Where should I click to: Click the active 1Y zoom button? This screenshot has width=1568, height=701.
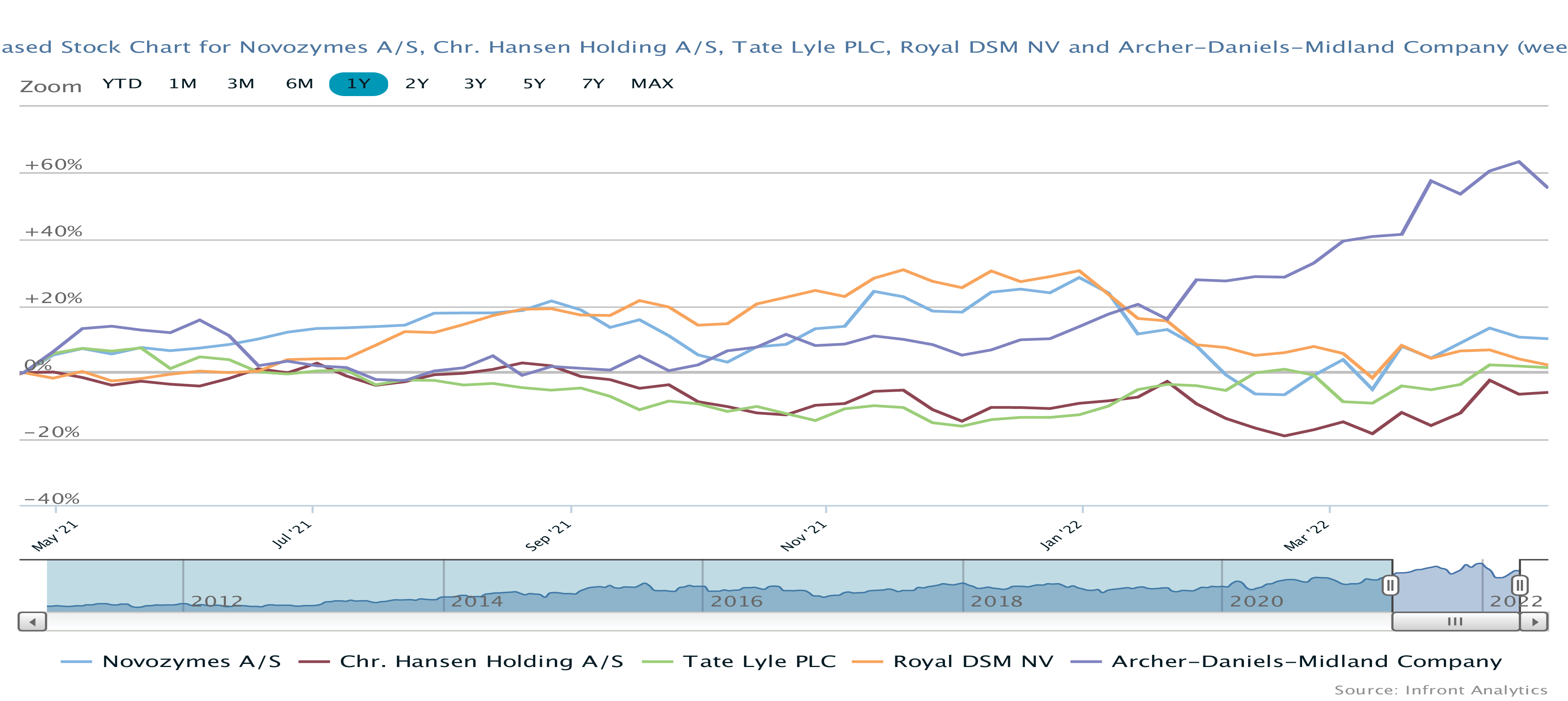358,84
